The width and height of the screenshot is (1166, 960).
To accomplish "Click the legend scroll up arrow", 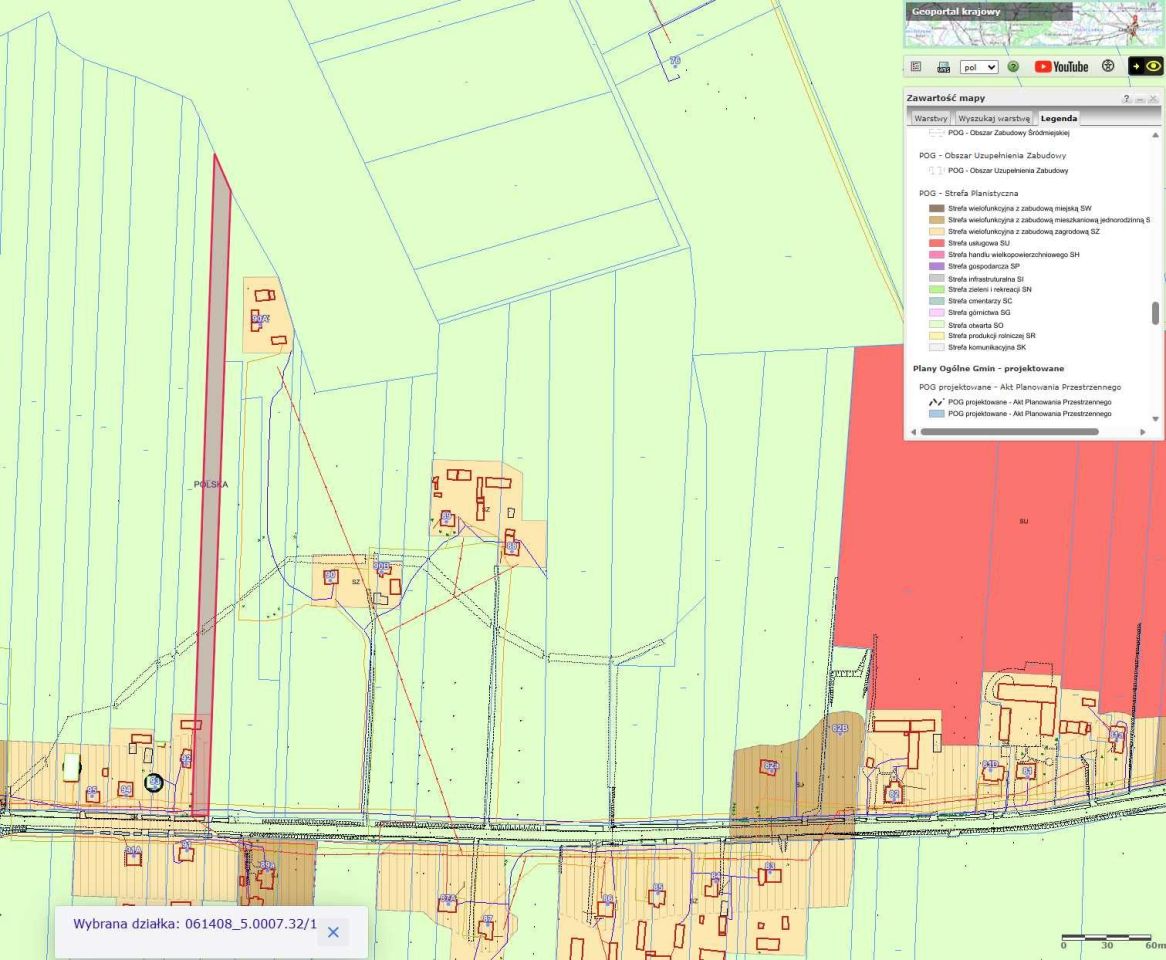I will click(1156, 135).
